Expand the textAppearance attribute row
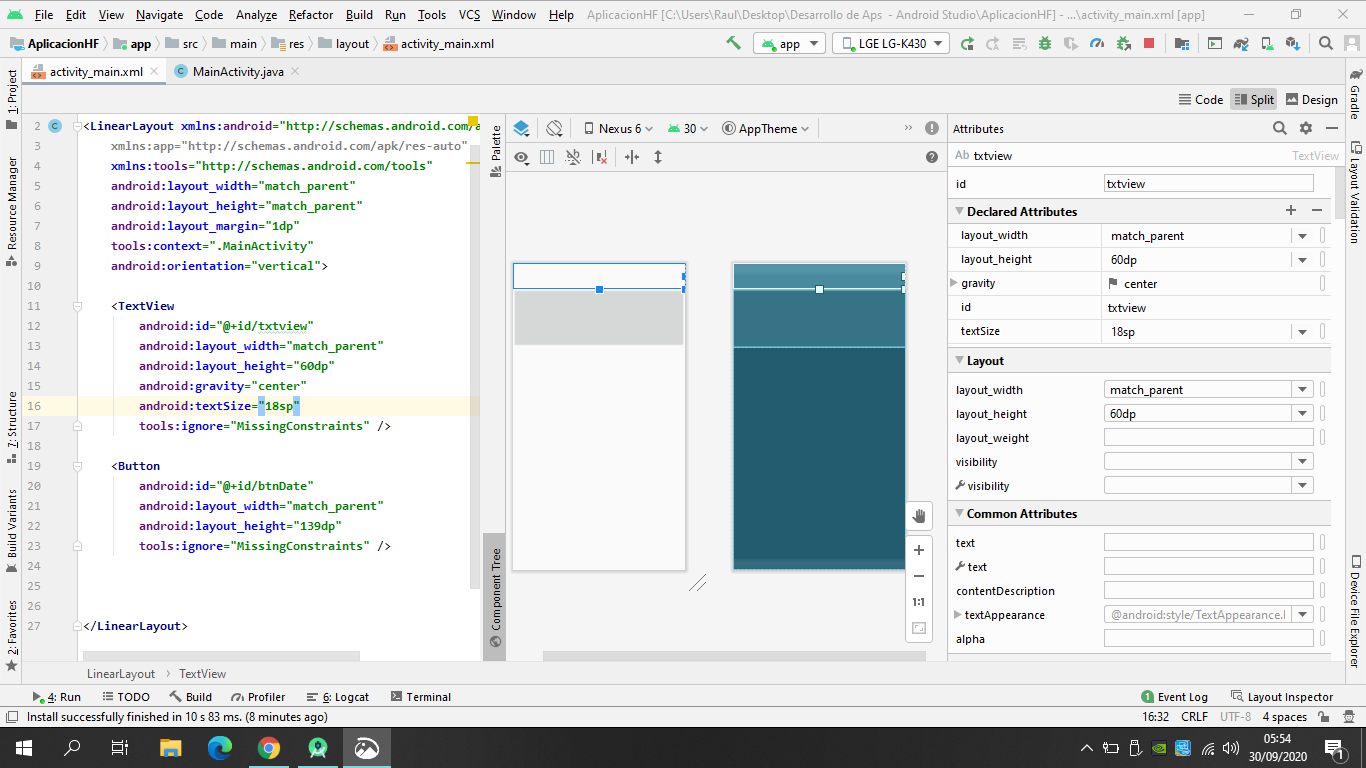Viewport: 1366px width, 768px height. (959, 615)
